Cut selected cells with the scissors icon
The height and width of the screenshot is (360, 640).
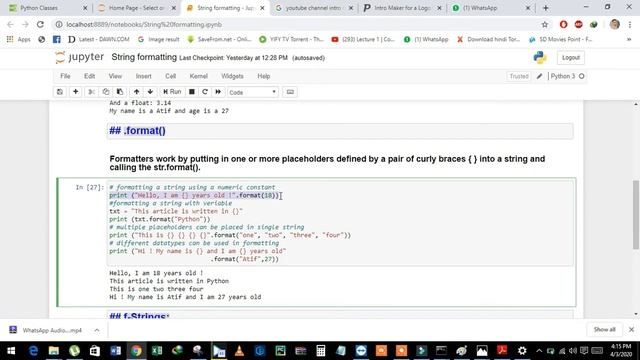point(91,92)
